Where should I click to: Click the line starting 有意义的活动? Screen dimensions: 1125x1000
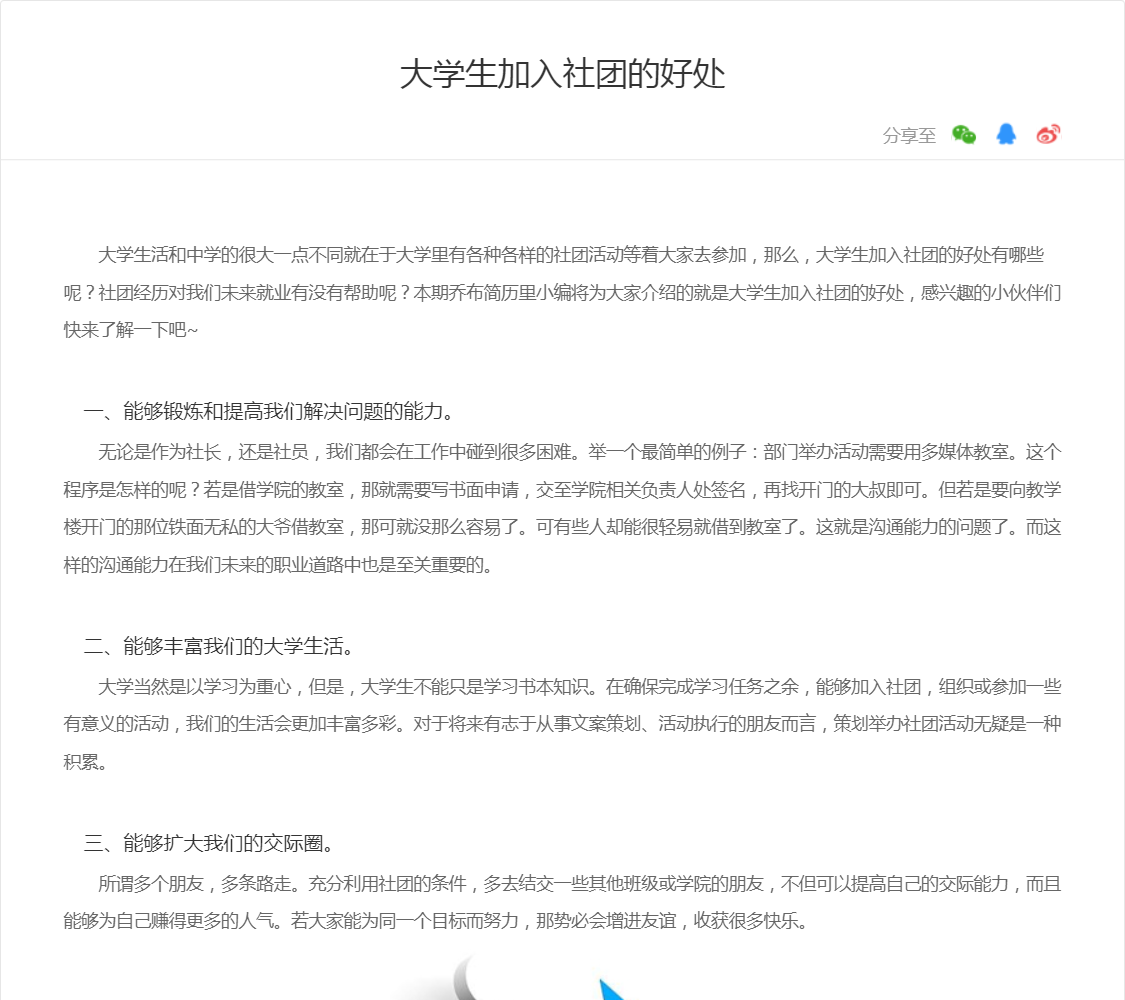pyautogui.click(x=562, y=725)
